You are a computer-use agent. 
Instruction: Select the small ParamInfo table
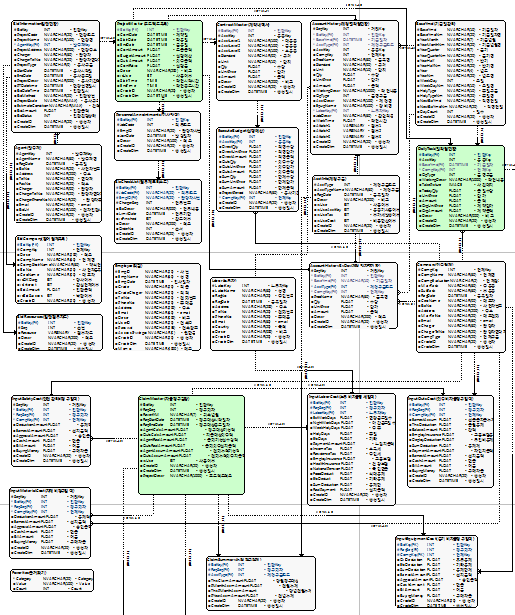point(52,580)
